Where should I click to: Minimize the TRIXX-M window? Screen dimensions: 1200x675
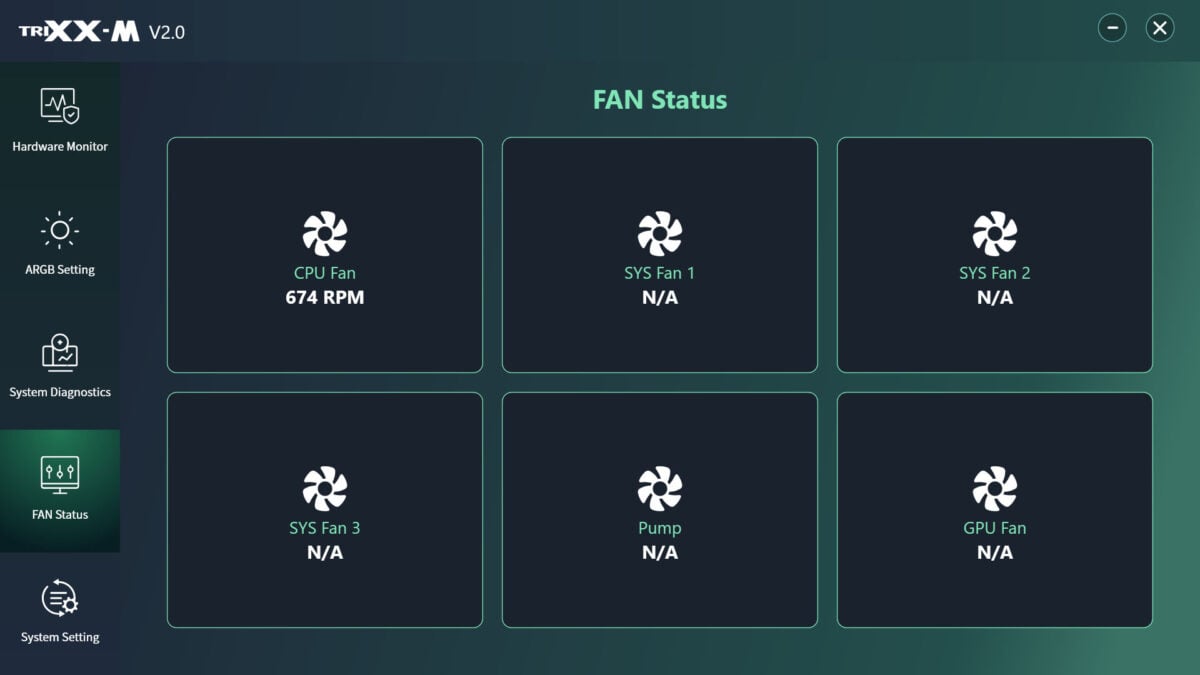(x=1112, y=28)
